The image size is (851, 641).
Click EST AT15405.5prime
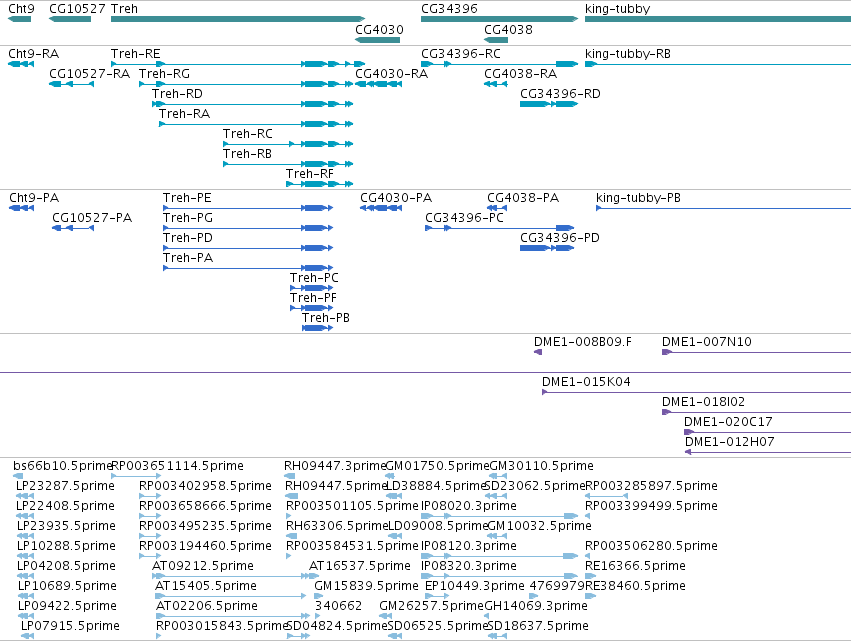(231, 596)
